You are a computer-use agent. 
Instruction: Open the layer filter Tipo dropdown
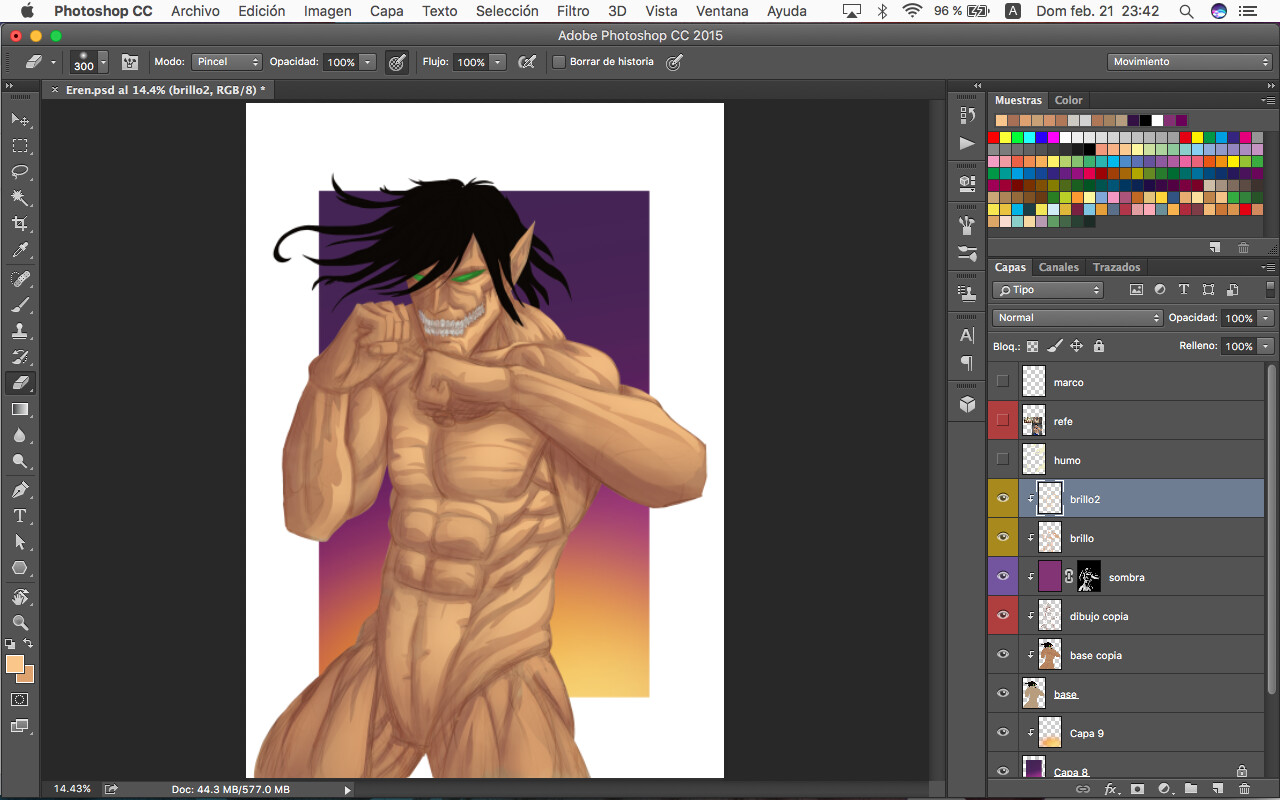pos(1047,290)
